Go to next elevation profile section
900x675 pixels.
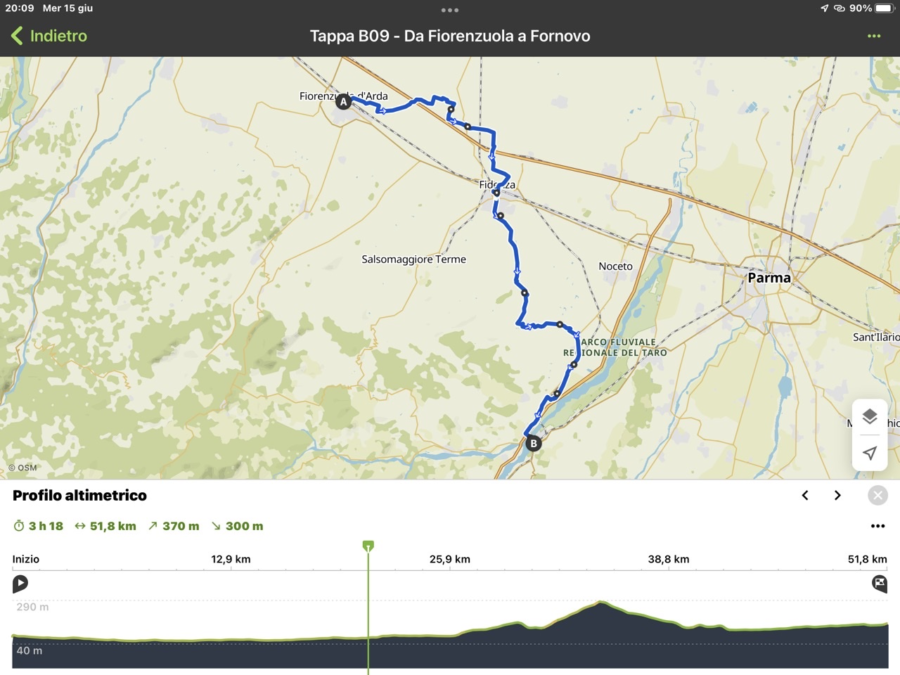[x=837, y=495]
